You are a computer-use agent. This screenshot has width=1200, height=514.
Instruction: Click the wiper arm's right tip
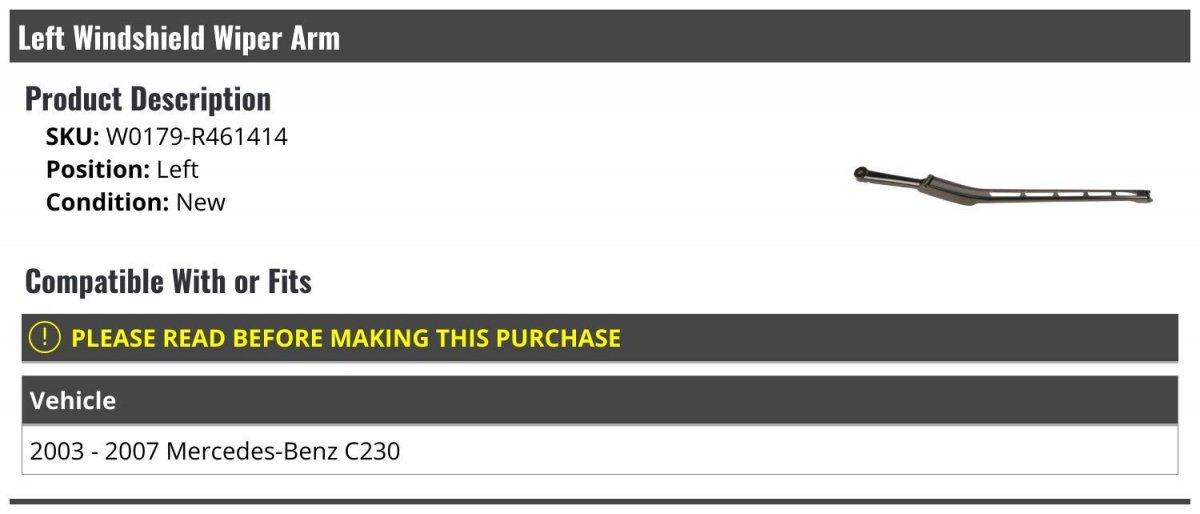[1146, 197]
